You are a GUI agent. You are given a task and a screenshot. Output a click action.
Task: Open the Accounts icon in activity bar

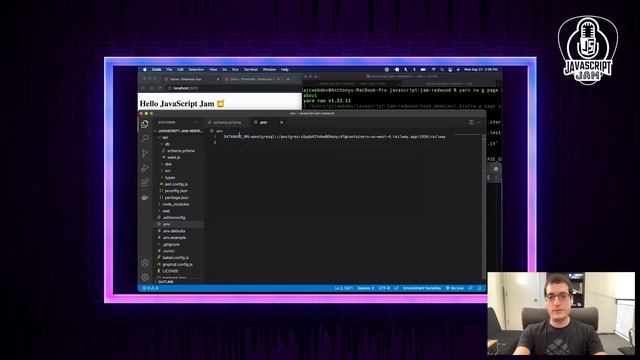click(145, 263)
